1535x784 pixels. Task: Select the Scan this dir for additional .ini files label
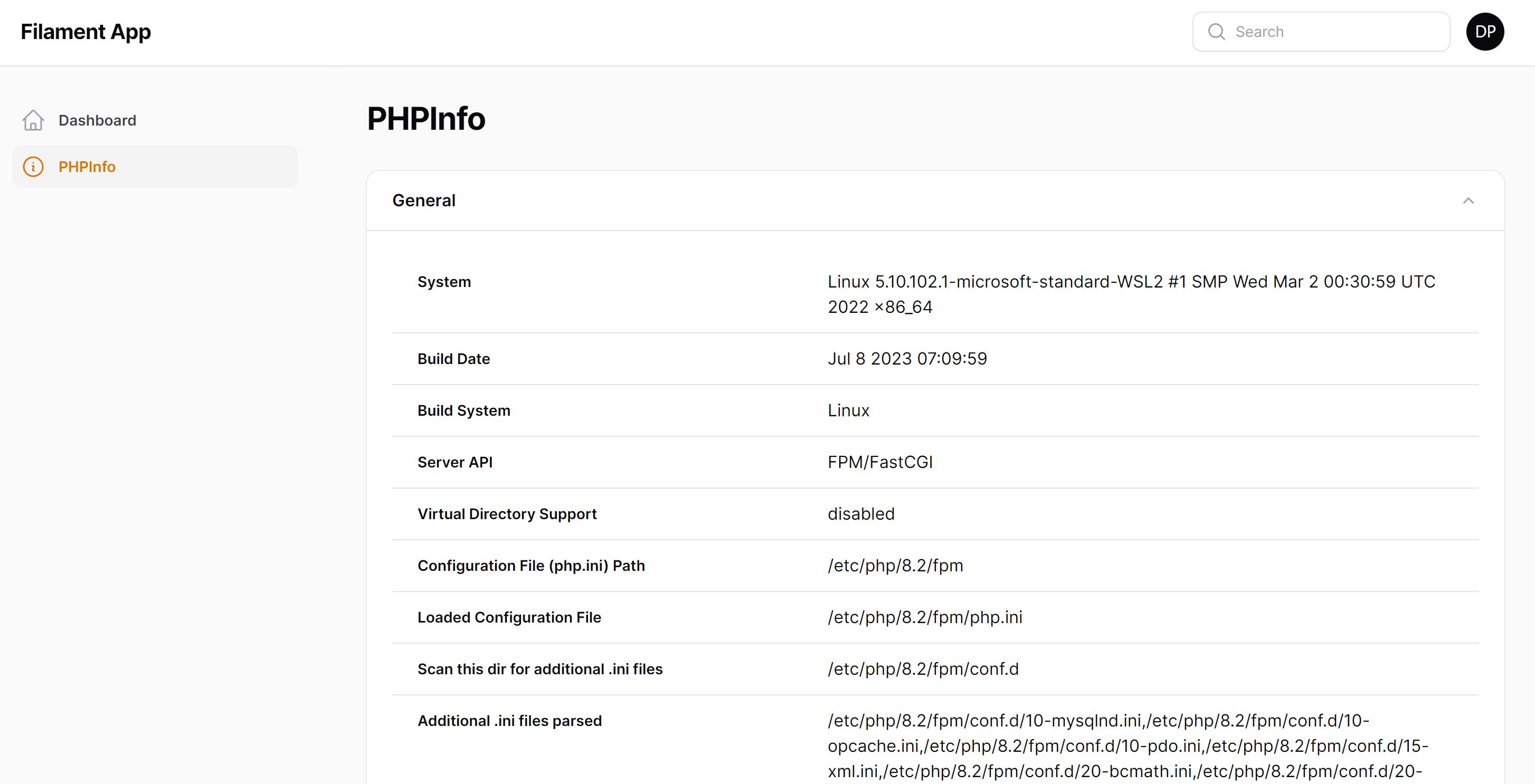540,670
